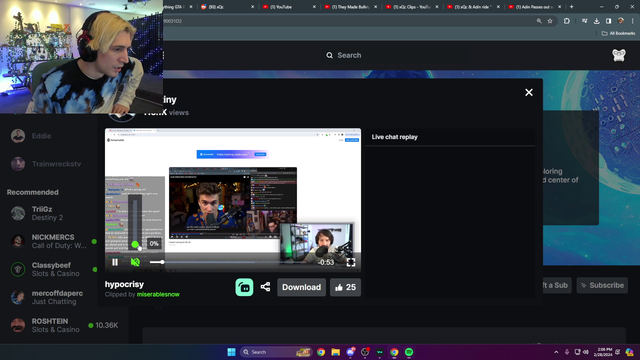Image resolution: width=640 pixels, height=360 pixels.
Task: Open the notifications bell in the tray
Action: click(x=618, y=352)
